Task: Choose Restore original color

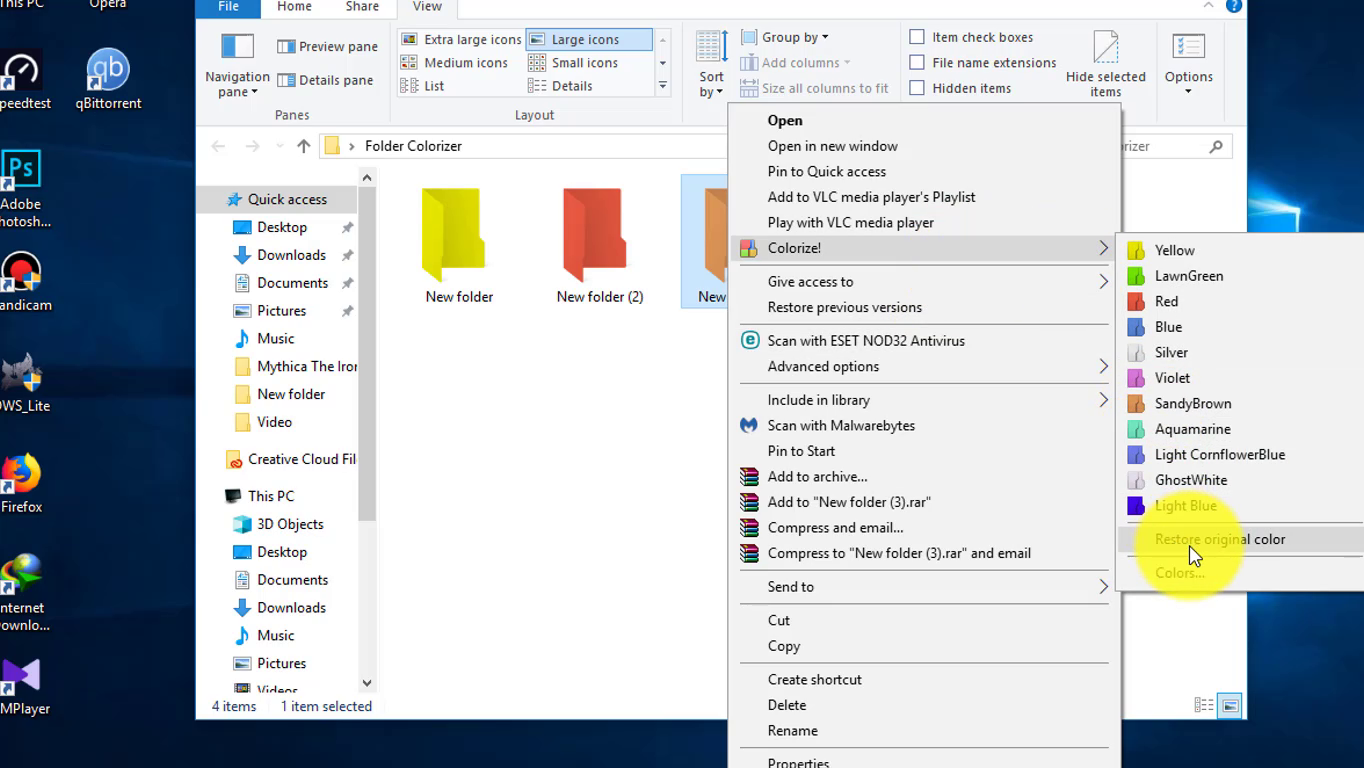Action: pyautogui.click(x=1220, y=539)
